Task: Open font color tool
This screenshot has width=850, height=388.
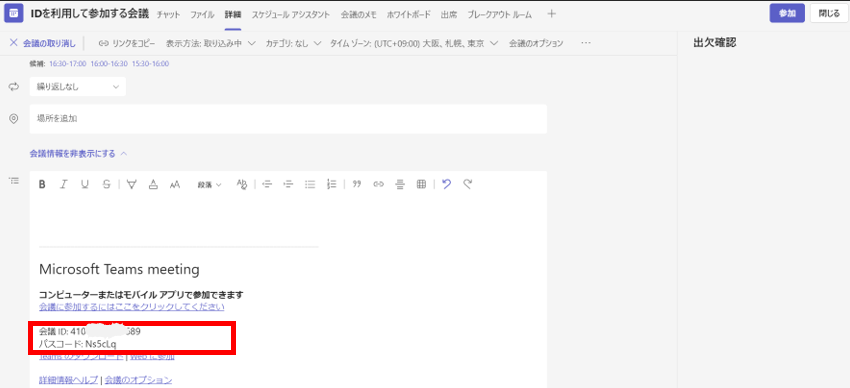Action: [153, 184]
